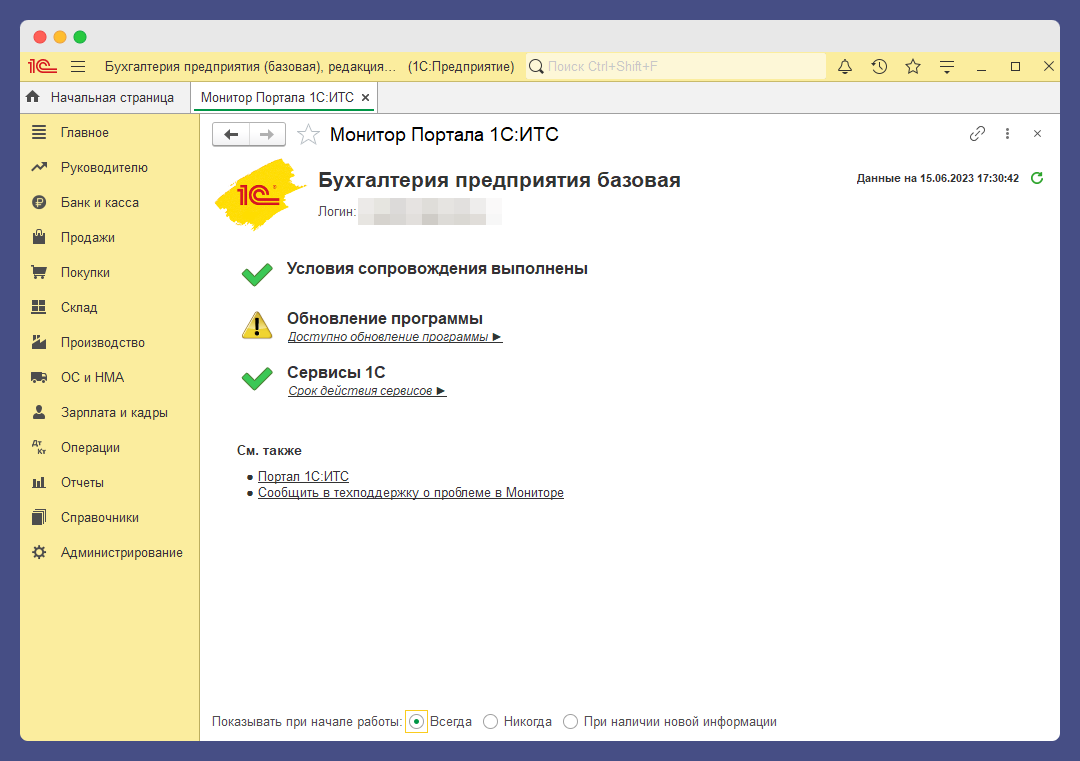The image size is (1080, 761).
Task: Click the macOS green fullscreen dot
Action: 80,37
